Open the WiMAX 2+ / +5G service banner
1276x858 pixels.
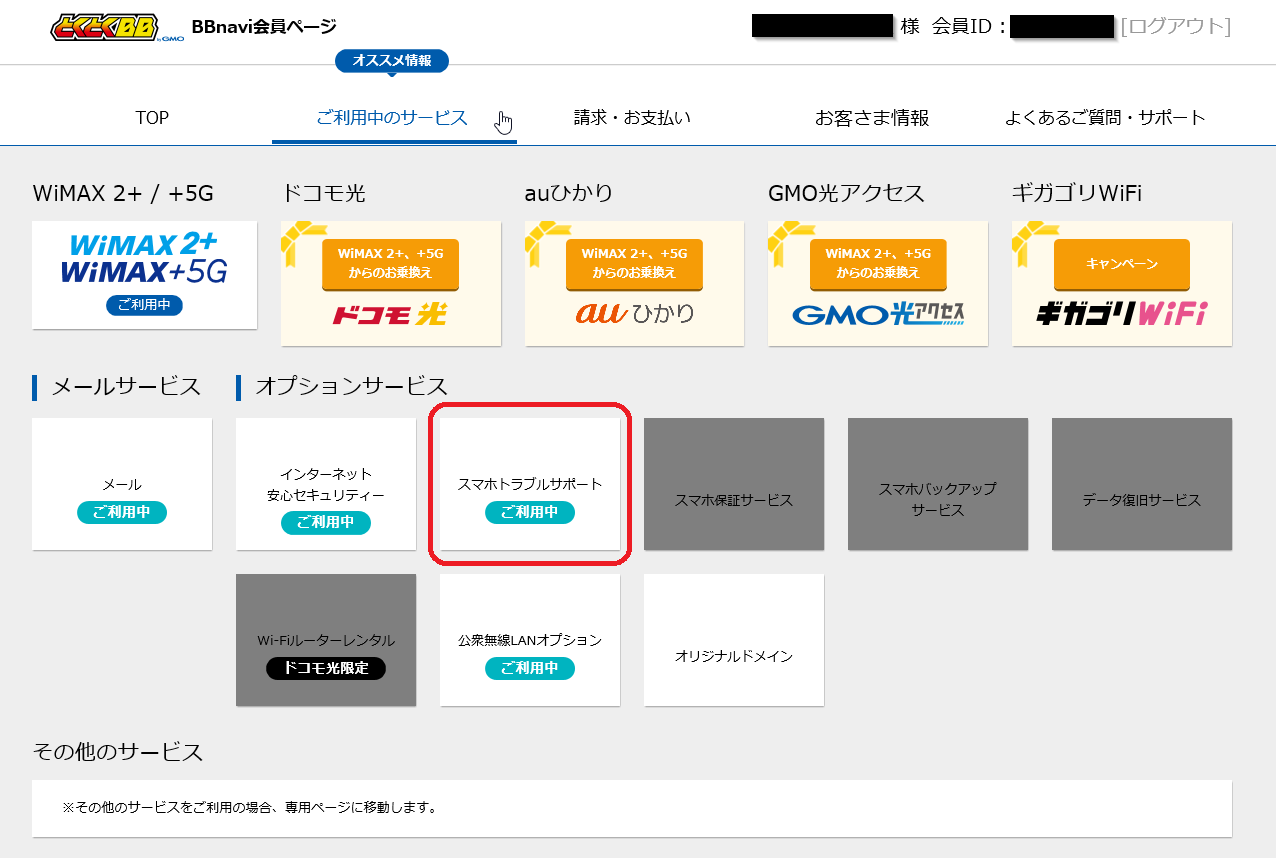[144, 275]
